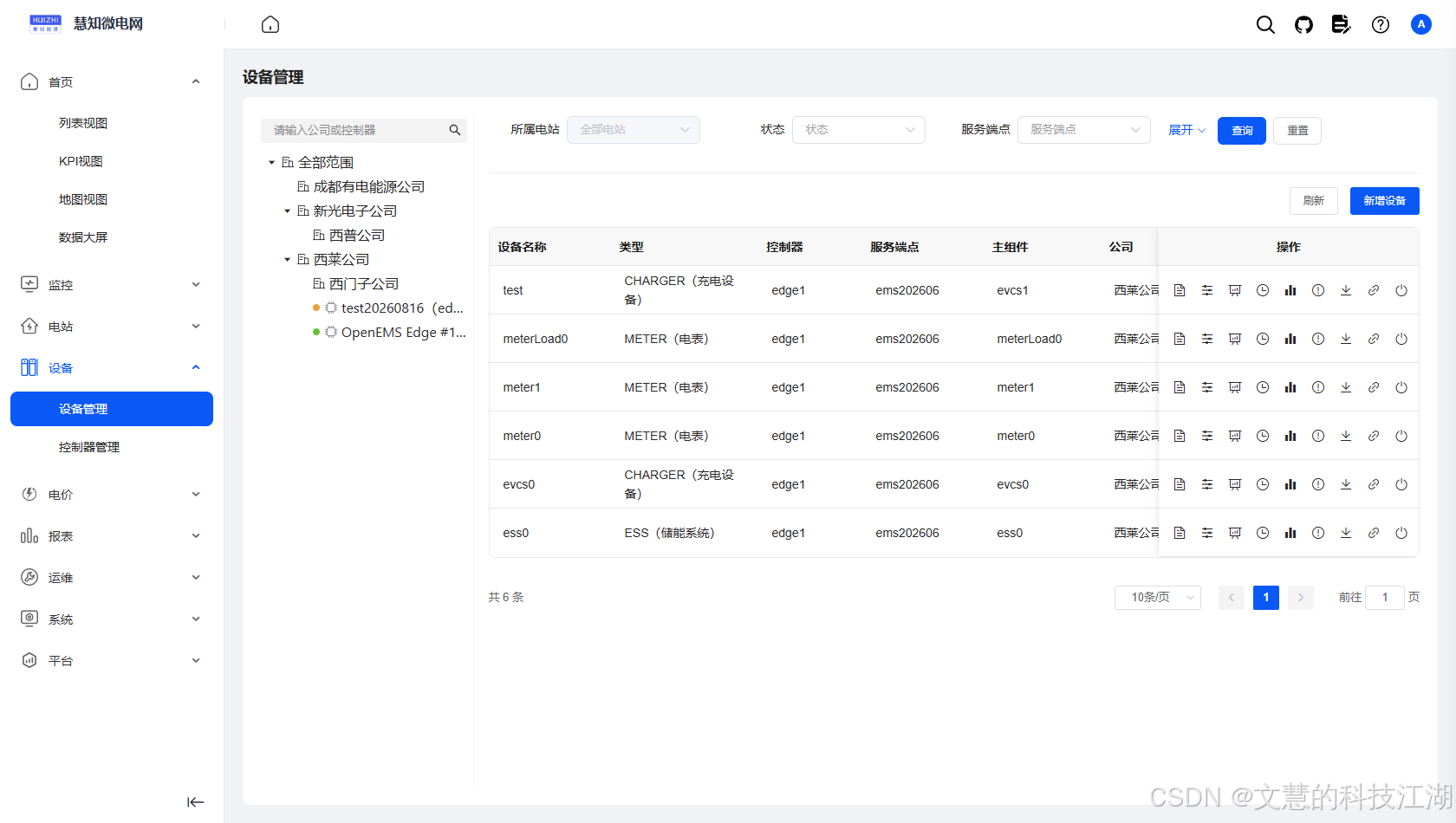Open the 服务端点 filter dropdown
This screenshot has width=1456, height=823.
1084,130
